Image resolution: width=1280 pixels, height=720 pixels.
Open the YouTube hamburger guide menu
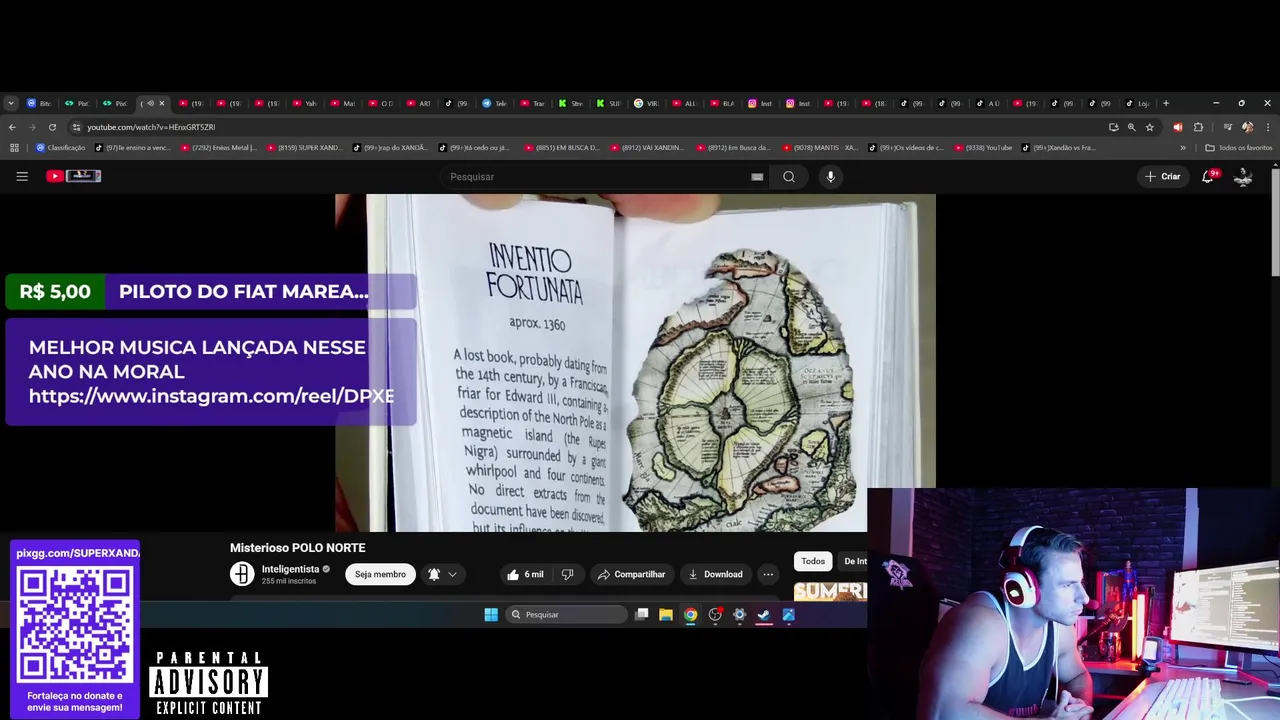tap(22, 176)
